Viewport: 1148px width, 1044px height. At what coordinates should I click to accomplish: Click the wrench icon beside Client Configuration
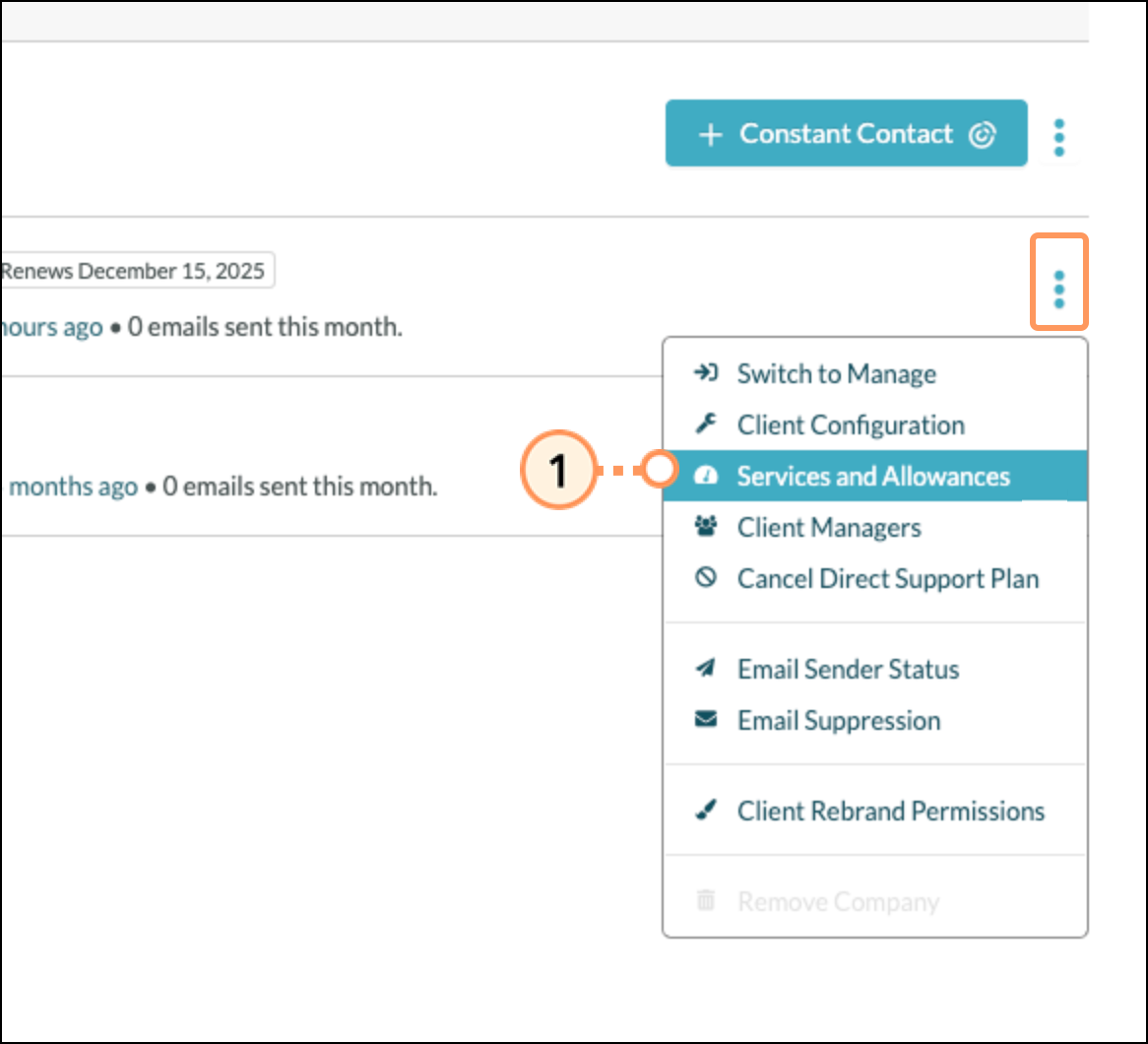tap(706, 424)
